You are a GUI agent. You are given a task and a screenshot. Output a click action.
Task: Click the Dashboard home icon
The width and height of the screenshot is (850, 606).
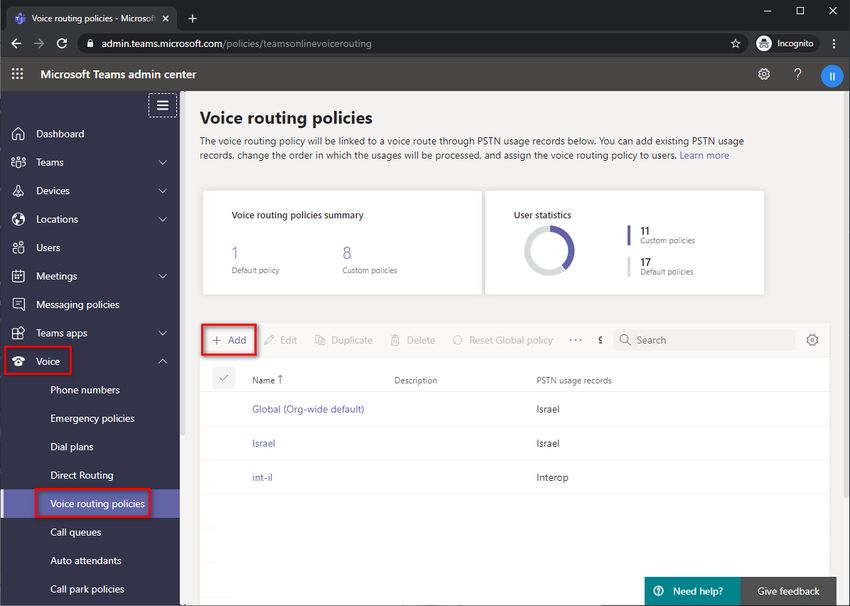click(x=18, y=134)
